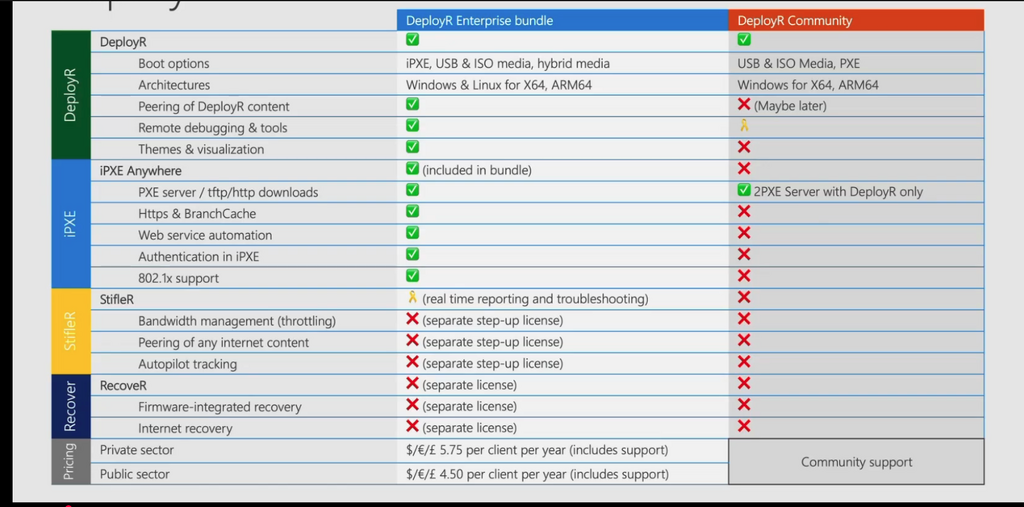Click Community red X for Internet recovery
The width and height of the screenshot is (1024, 507).
click(x=744, y=427)
